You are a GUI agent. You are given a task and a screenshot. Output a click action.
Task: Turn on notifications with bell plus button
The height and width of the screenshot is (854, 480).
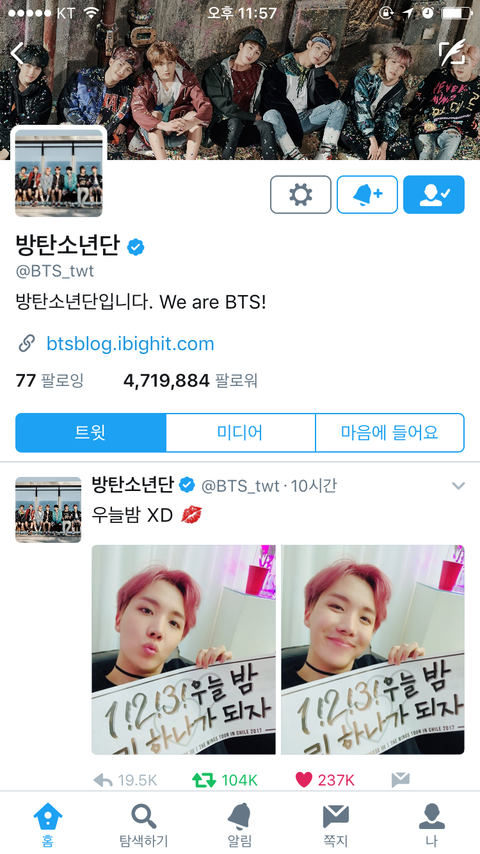coord(367,194)
